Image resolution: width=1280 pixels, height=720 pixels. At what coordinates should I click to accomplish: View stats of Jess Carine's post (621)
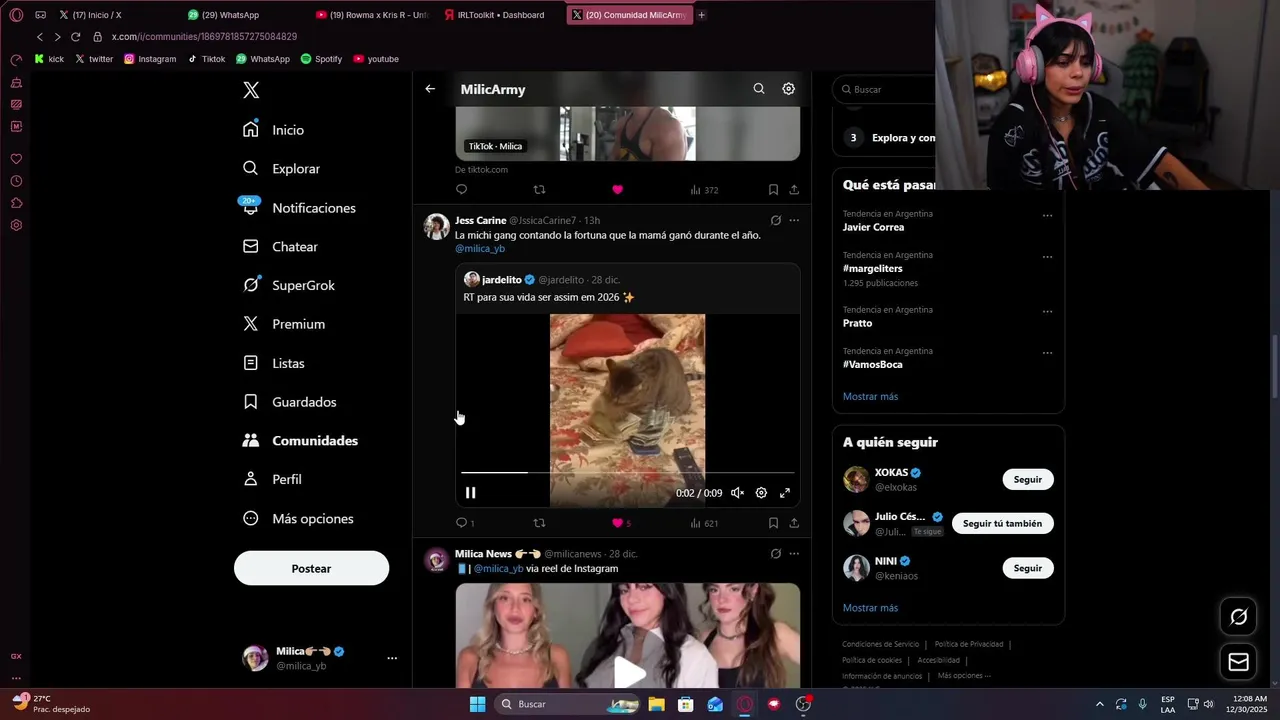(704, 523)
